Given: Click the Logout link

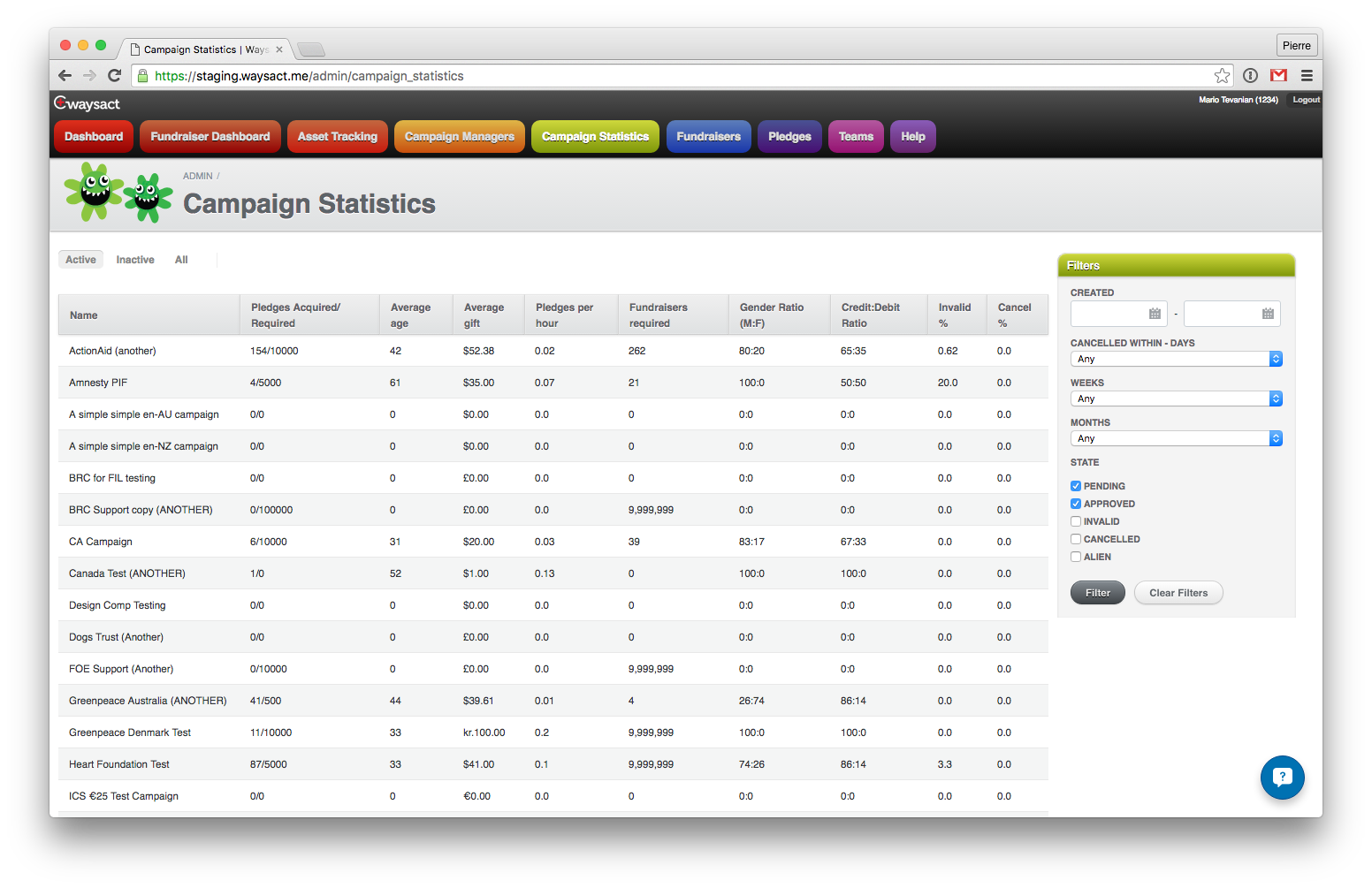Looking at the screenshot, I should coord(1306,100).
